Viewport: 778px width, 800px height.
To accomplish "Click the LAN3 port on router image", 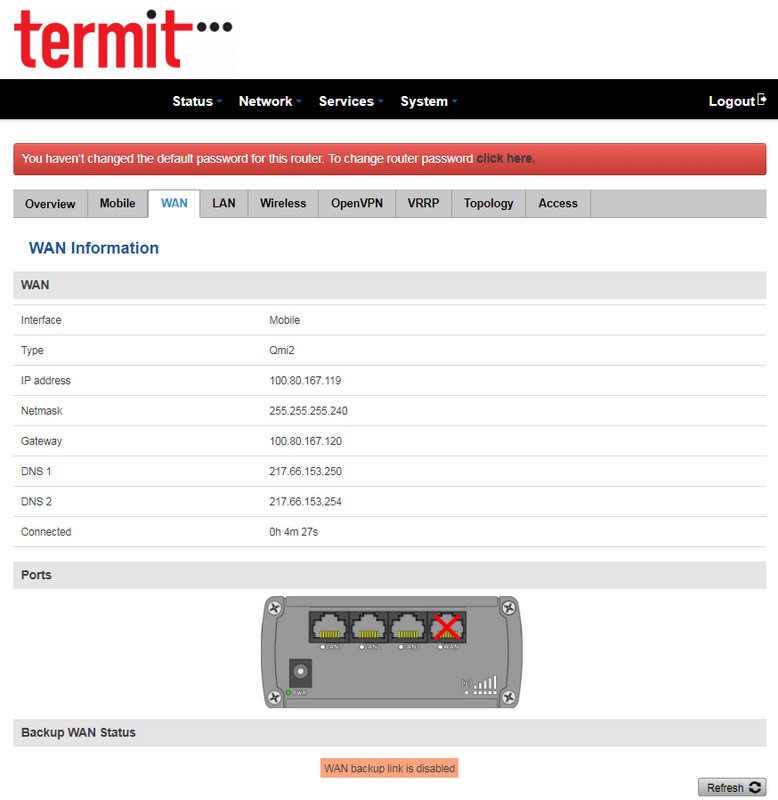I will tap(408, 627).
